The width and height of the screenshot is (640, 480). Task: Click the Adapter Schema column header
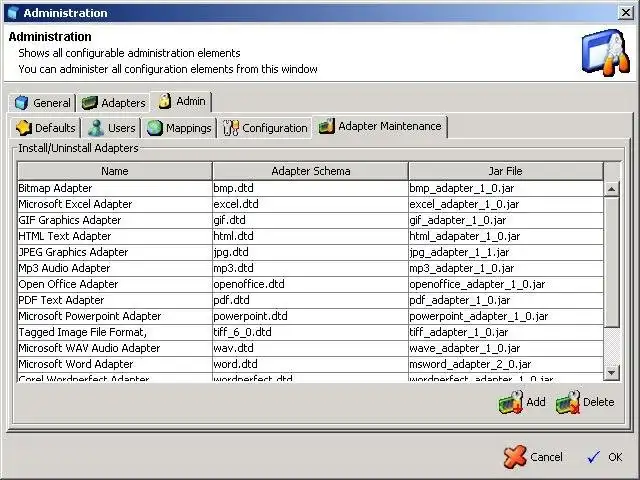coord(310,171)
